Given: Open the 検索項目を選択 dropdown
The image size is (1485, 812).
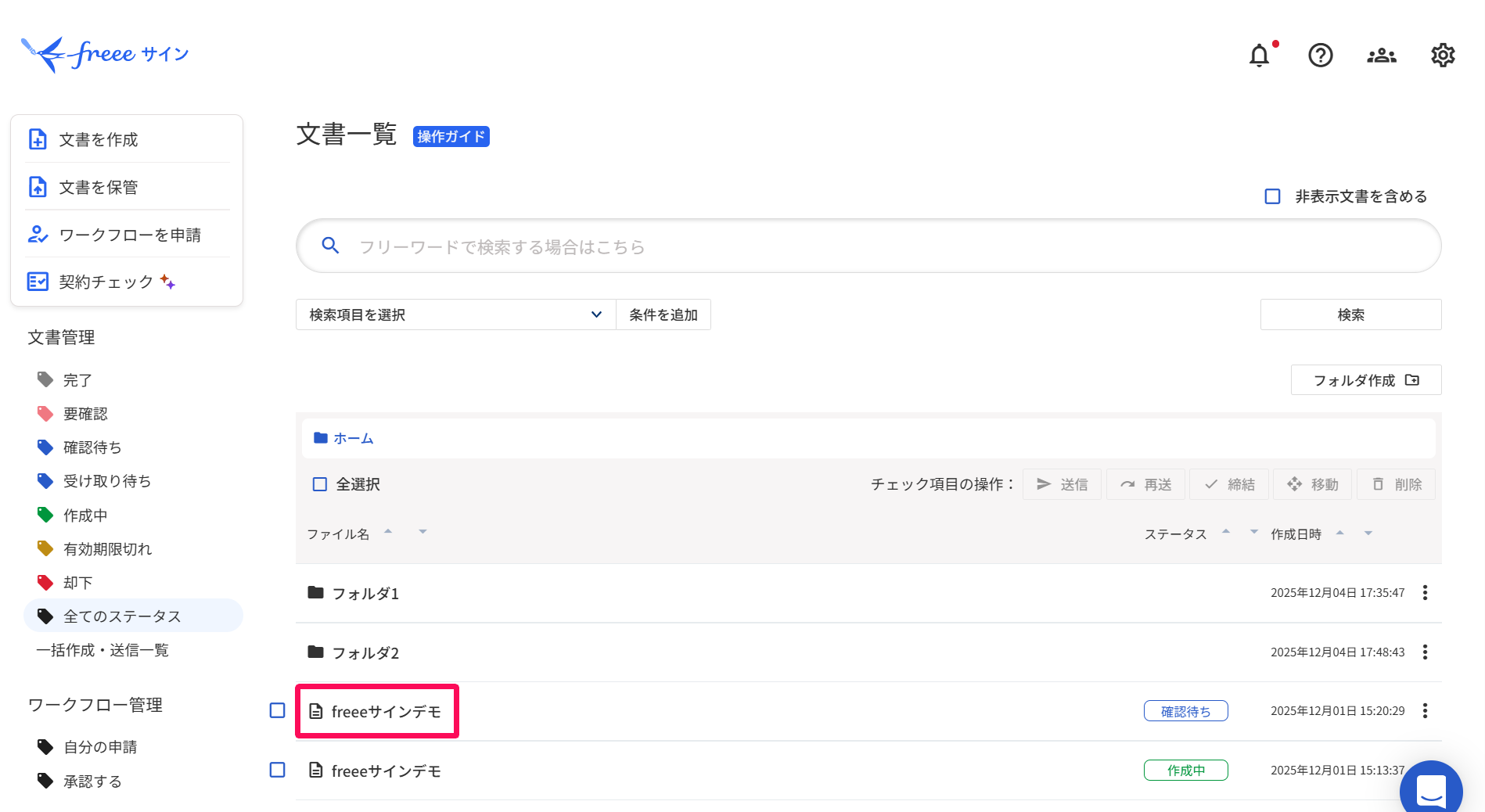Looking at the screenshot, I should 456,314.
